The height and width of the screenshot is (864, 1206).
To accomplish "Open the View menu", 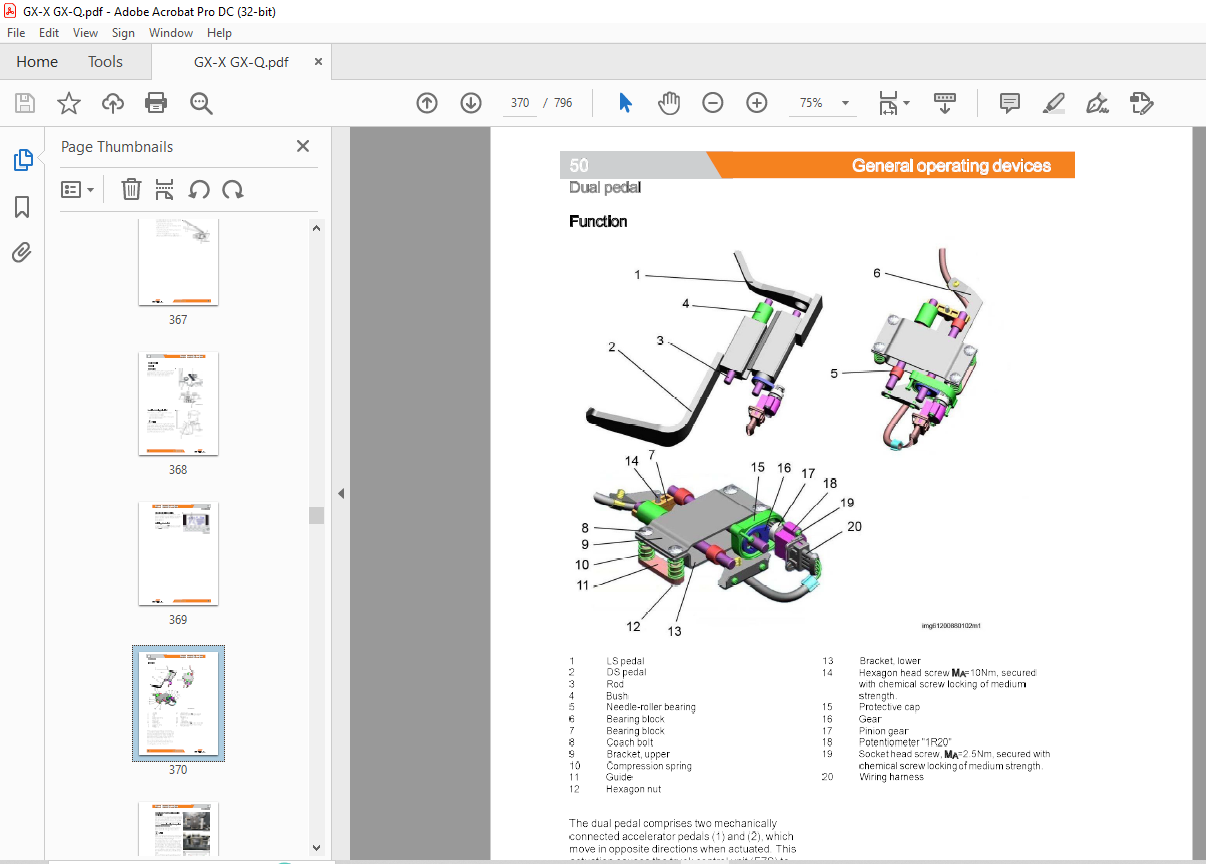I will pyautogui.click(x=85, y=32).
